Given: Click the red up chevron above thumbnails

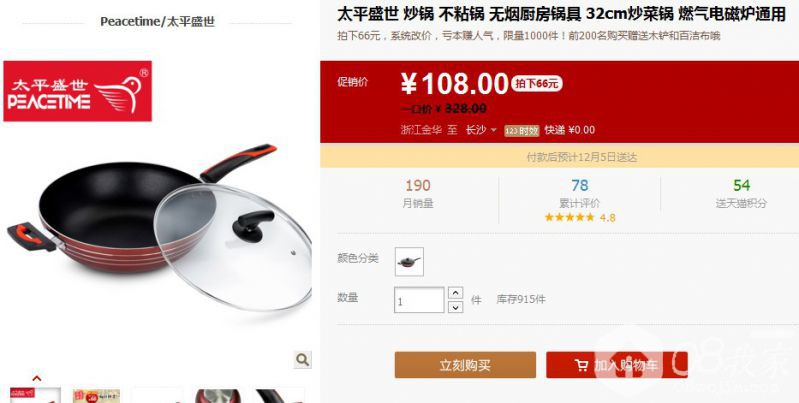Looking at the screenshot, I should point(36,378).
